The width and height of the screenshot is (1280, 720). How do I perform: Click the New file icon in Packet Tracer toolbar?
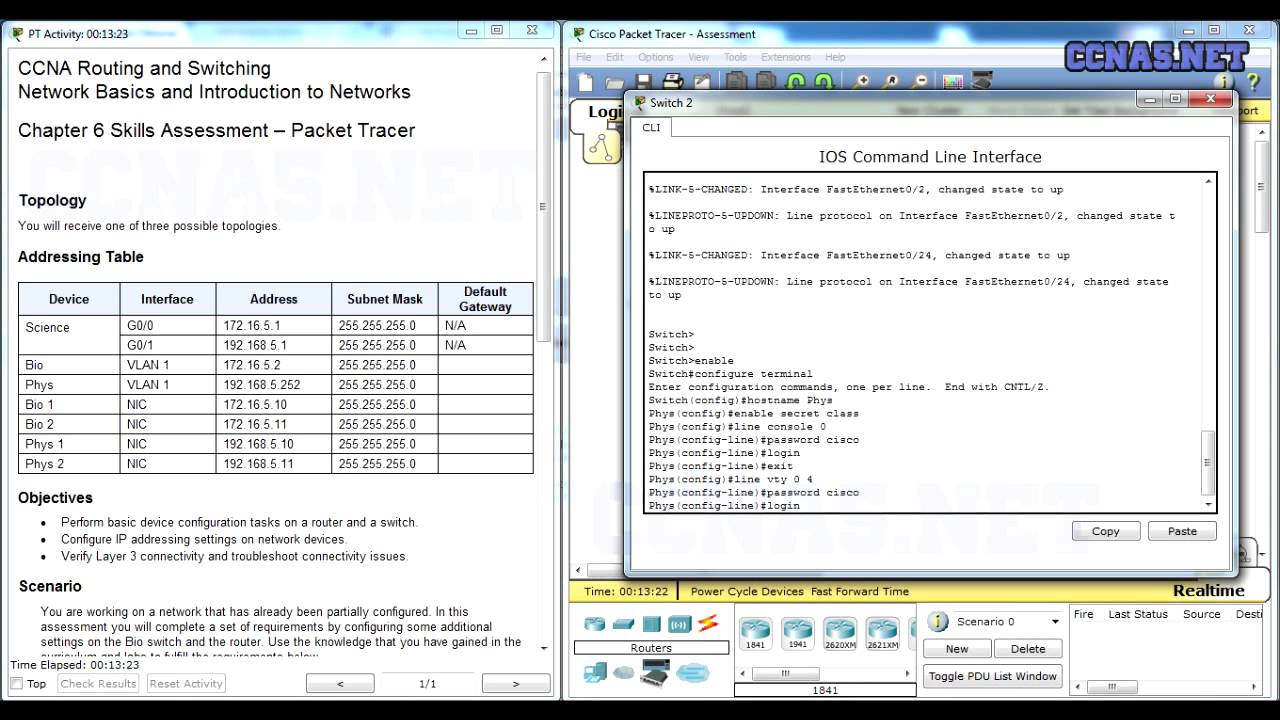click(x=586, y=82)
